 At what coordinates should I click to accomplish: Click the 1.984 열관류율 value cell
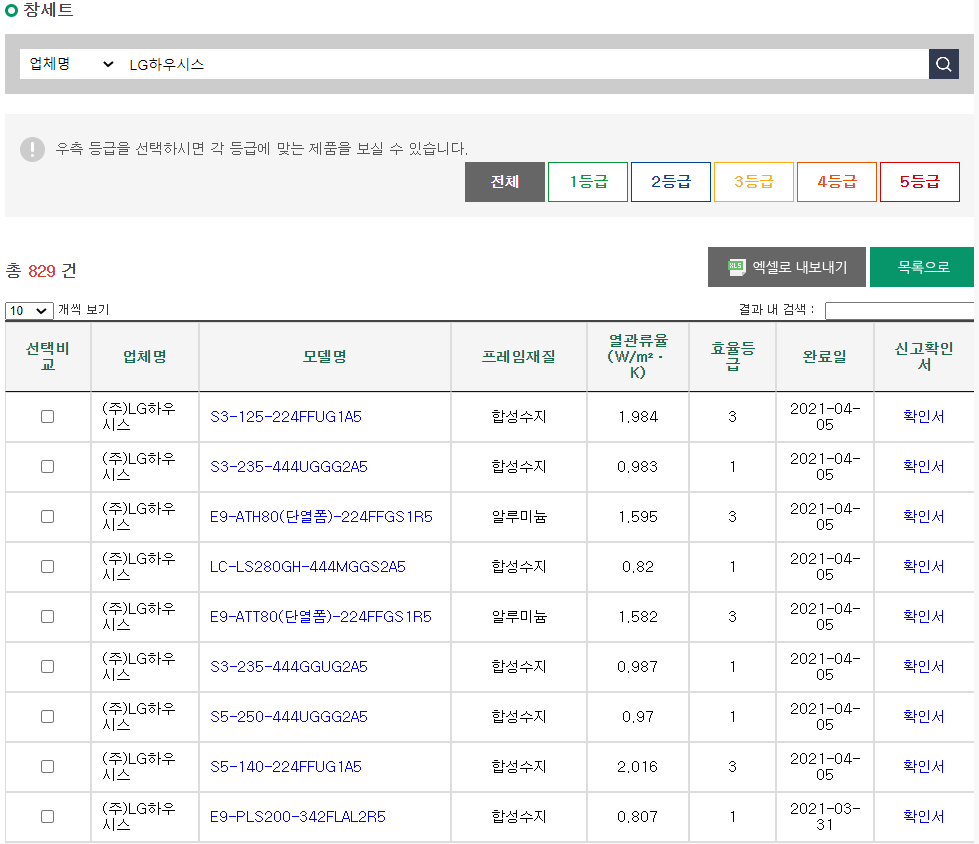(637, 416)
